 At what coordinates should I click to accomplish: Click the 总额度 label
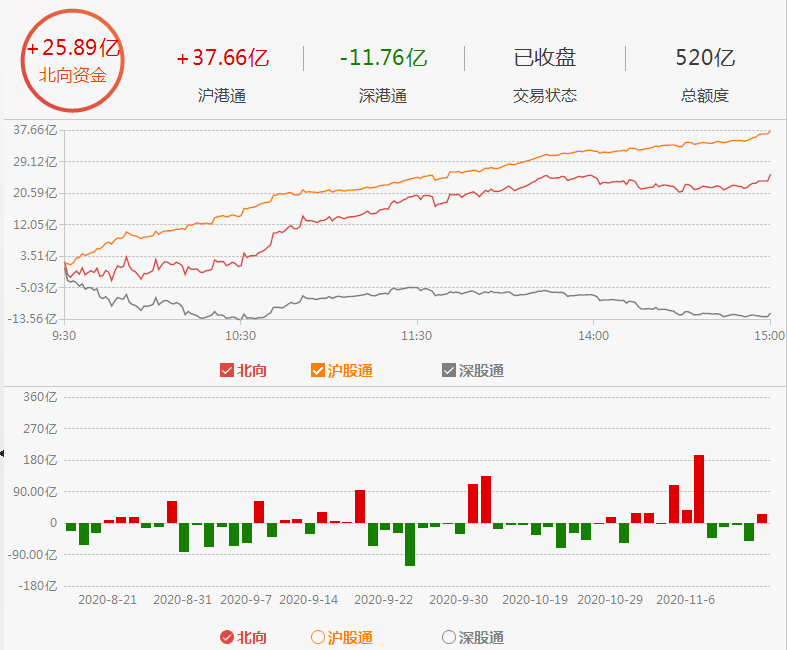pyautogui.click(x=705, y=95)
